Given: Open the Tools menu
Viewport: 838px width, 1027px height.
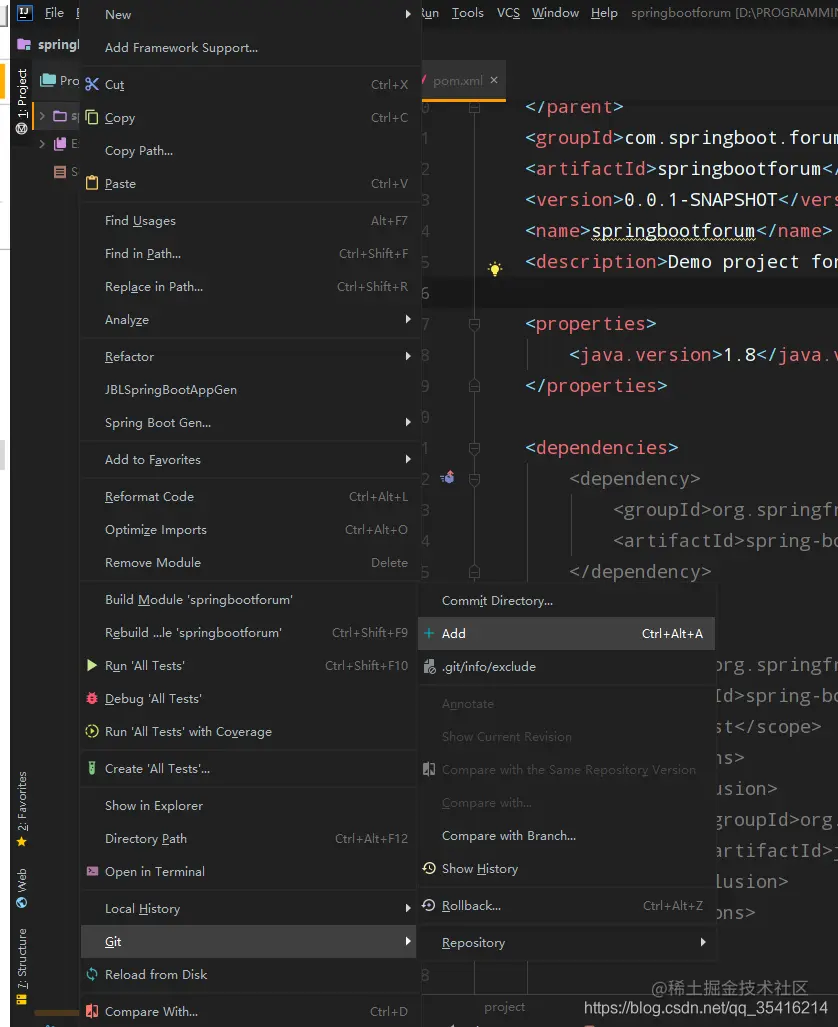Looking at the screenshot, I should [467, 12].
